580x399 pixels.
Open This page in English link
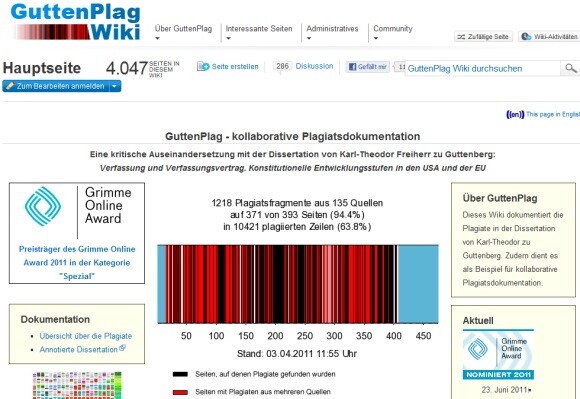pyautogui.click(x=553, y=114)
